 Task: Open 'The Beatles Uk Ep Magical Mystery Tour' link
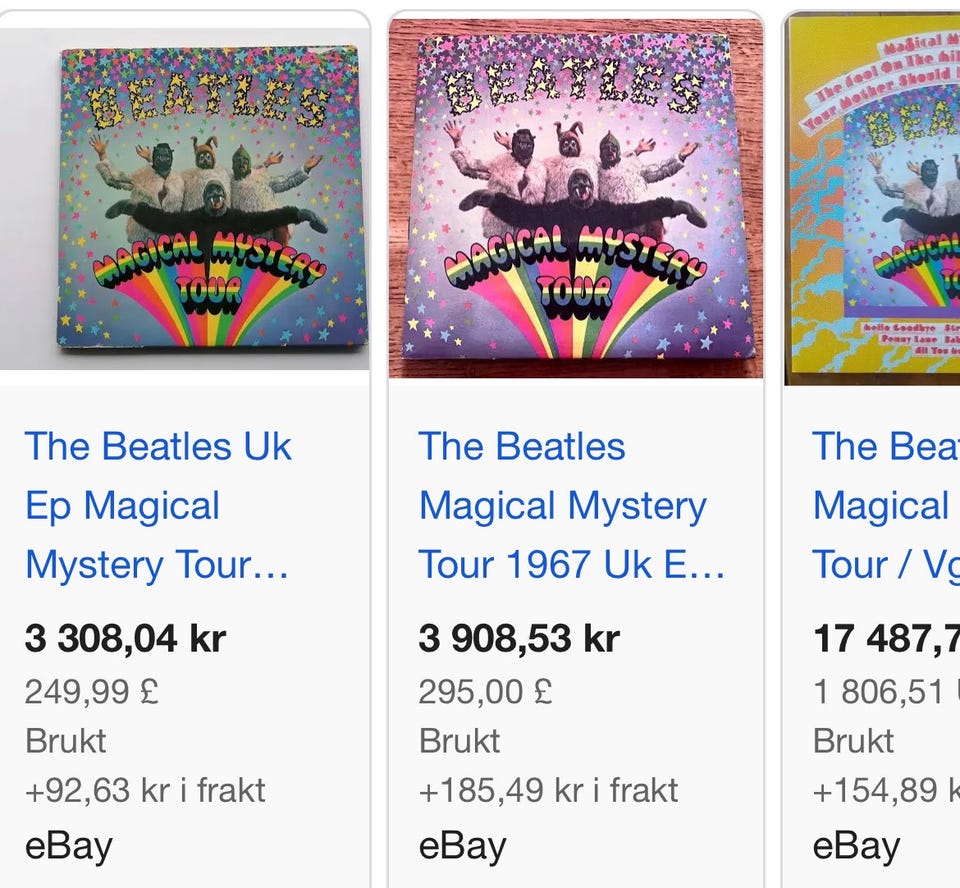click(158, 505)
